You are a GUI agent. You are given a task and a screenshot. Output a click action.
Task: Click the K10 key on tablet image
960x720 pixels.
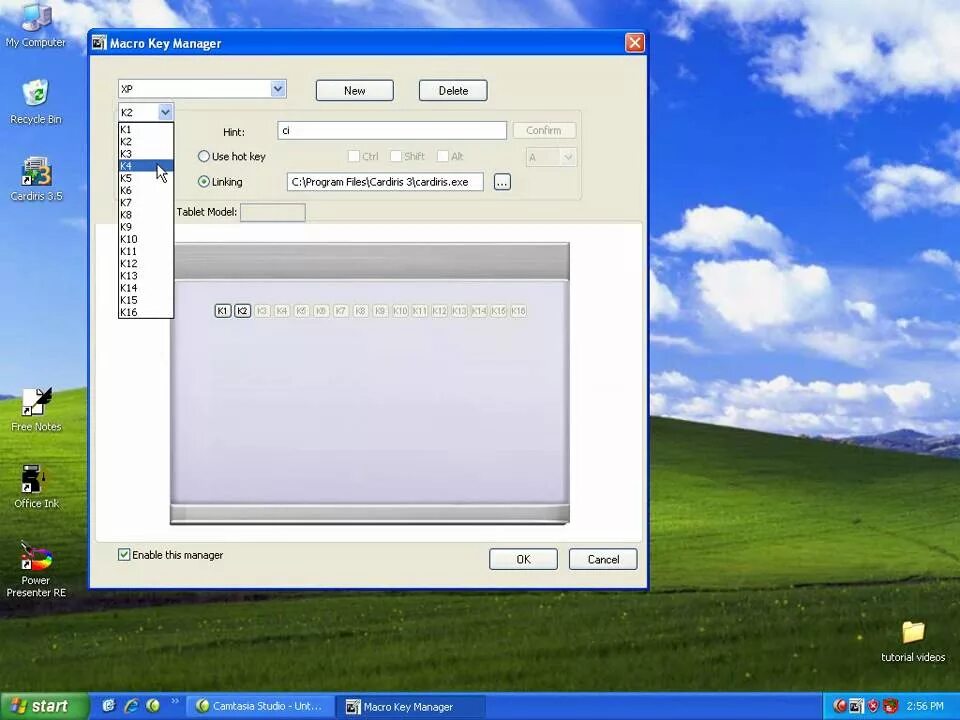coord(400,311)
